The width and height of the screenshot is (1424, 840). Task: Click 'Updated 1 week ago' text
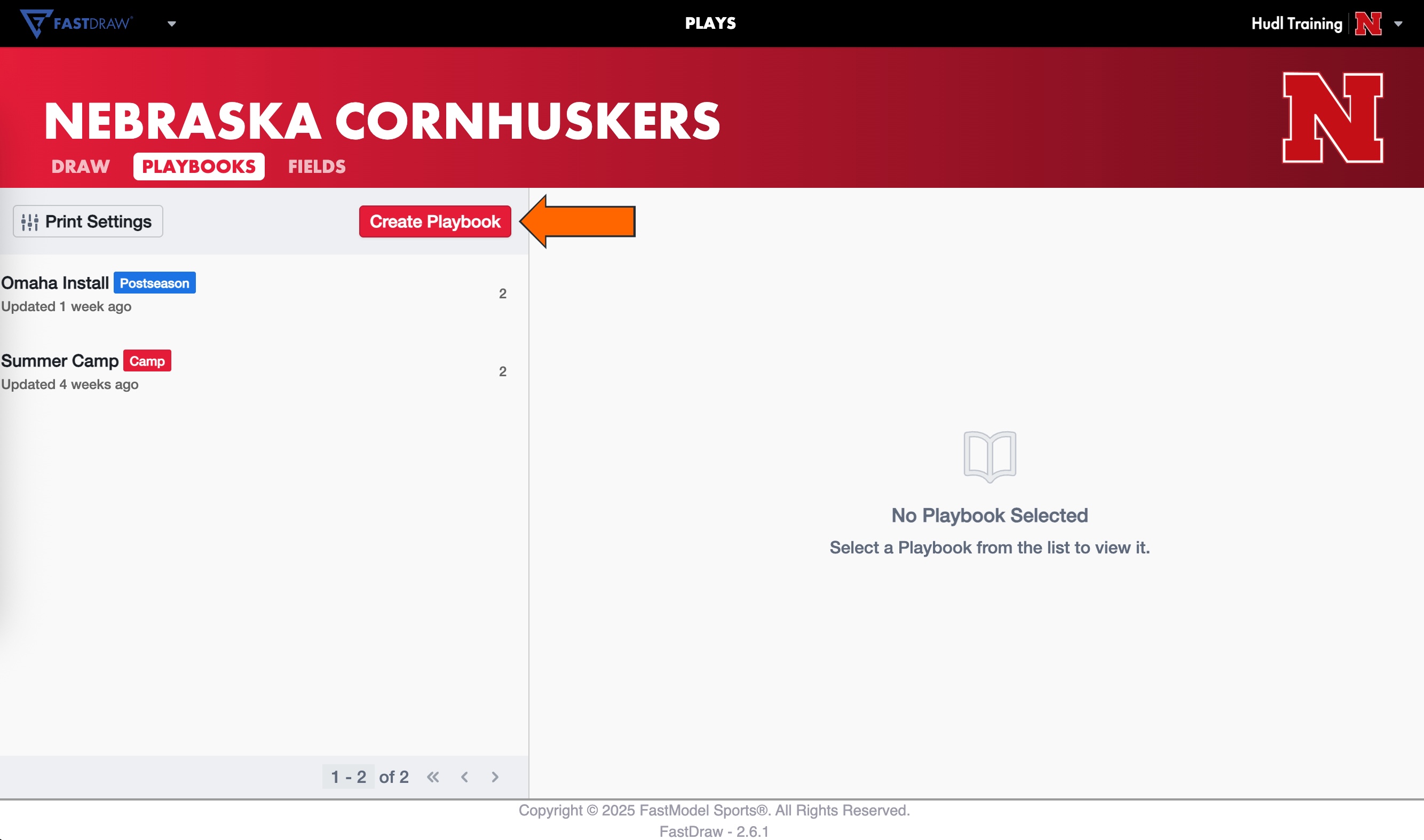(66, 306)
